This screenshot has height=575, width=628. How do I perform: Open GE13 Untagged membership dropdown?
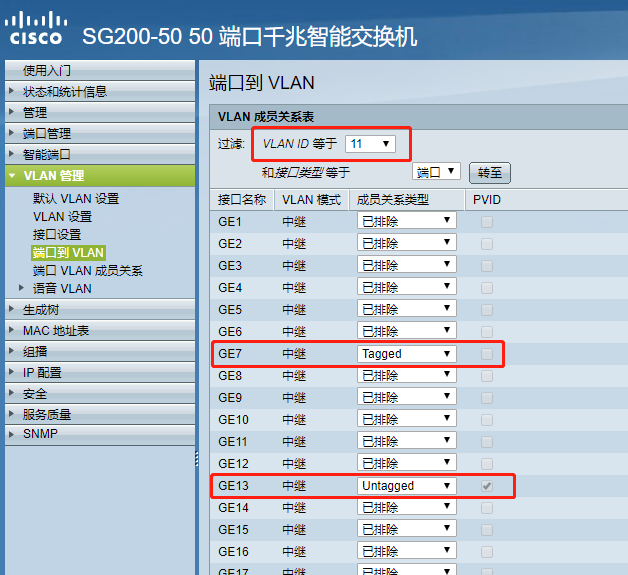(407, 486)
